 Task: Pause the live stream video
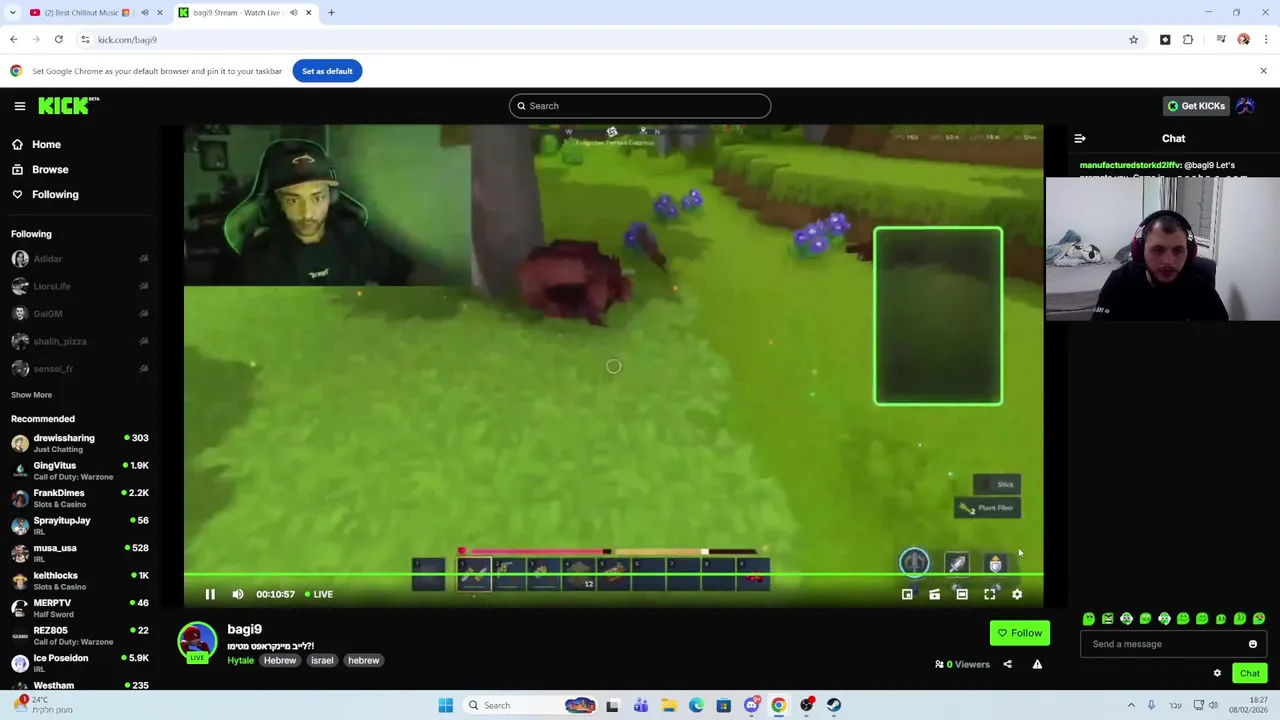point(210,594)
